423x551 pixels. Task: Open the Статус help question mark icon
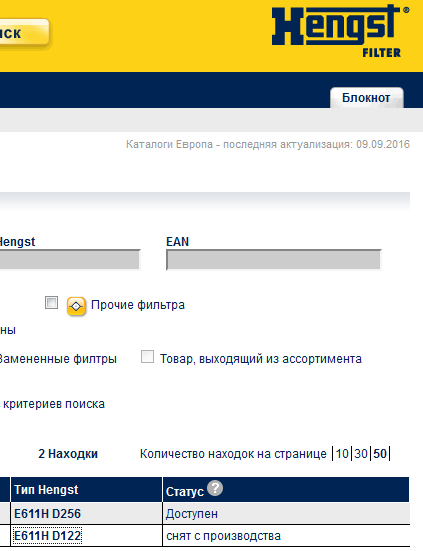215,488
